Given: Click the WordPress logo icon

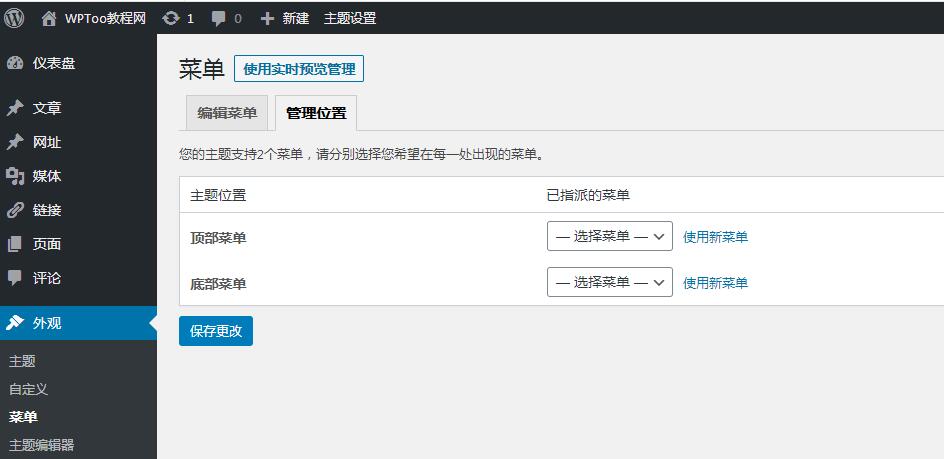Looking at the screenshot, I should (14, 18).
